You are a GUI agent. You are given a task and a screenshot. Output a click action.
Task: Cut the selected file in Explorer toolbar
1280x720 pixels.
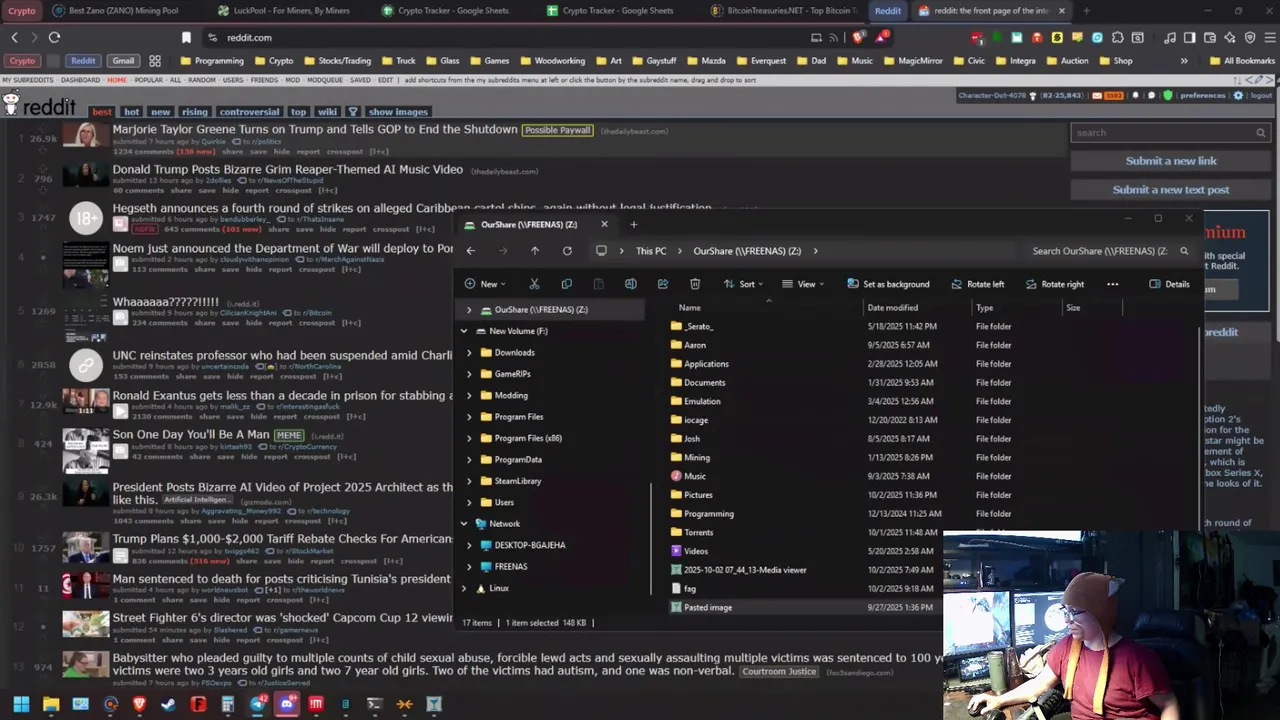coord(534,284)
